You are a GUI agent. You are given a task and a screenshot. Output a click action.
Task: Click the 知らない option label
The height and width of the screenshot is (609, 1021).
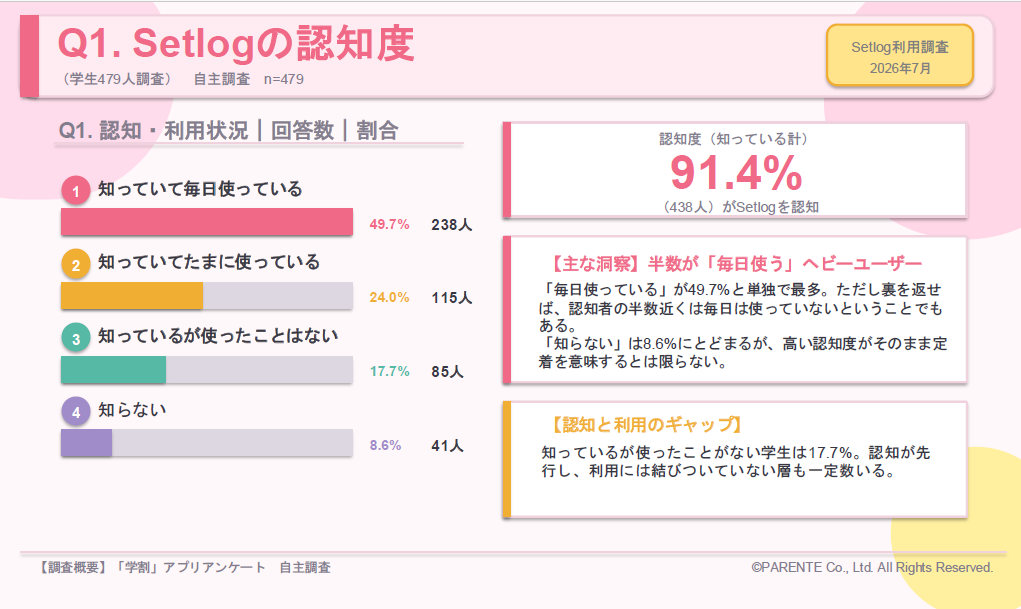pyautogui.click(x=132, y=410)
